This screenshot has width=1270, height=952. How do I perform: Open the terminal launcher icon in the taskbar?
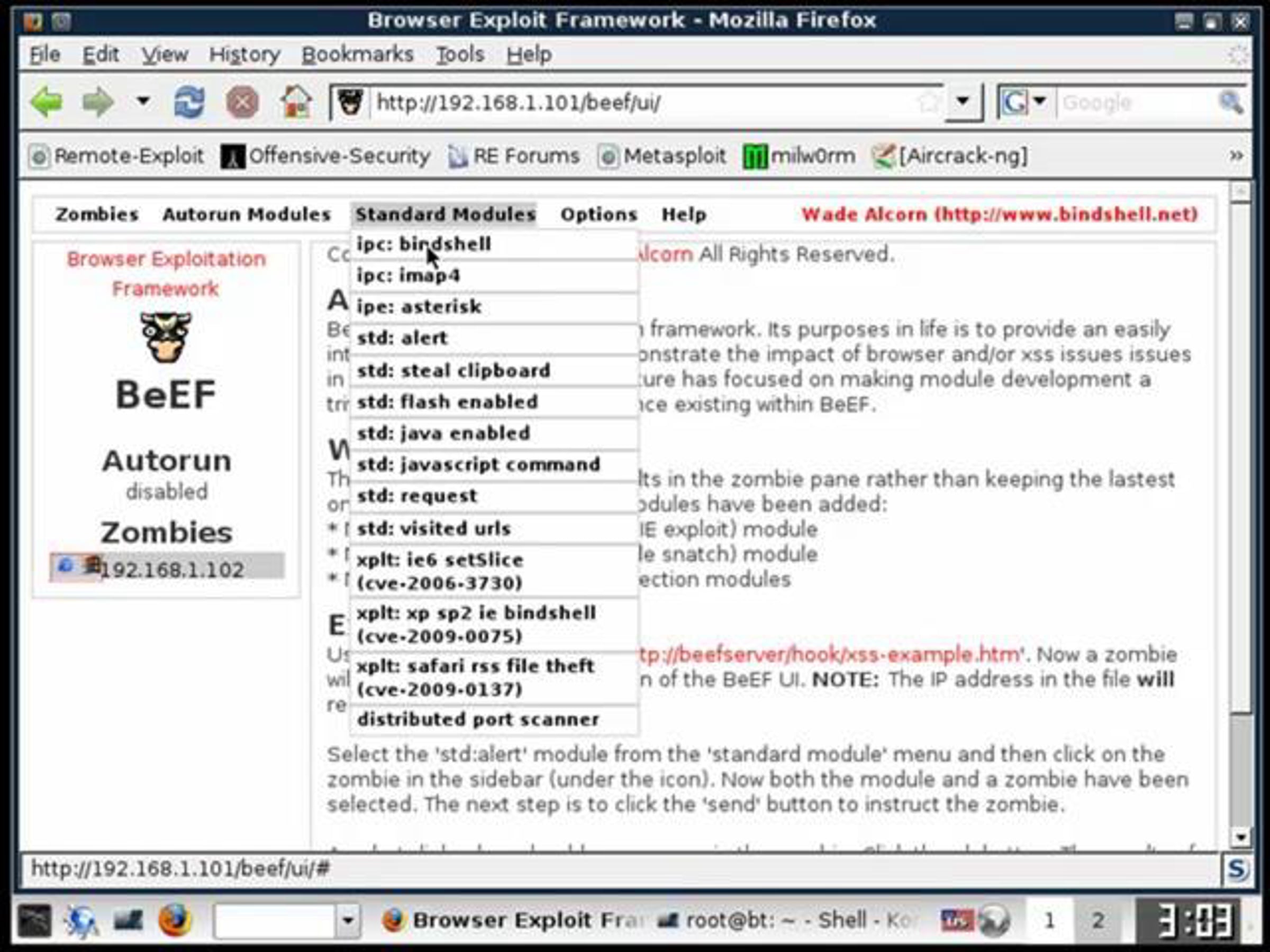tap(128, 920)
